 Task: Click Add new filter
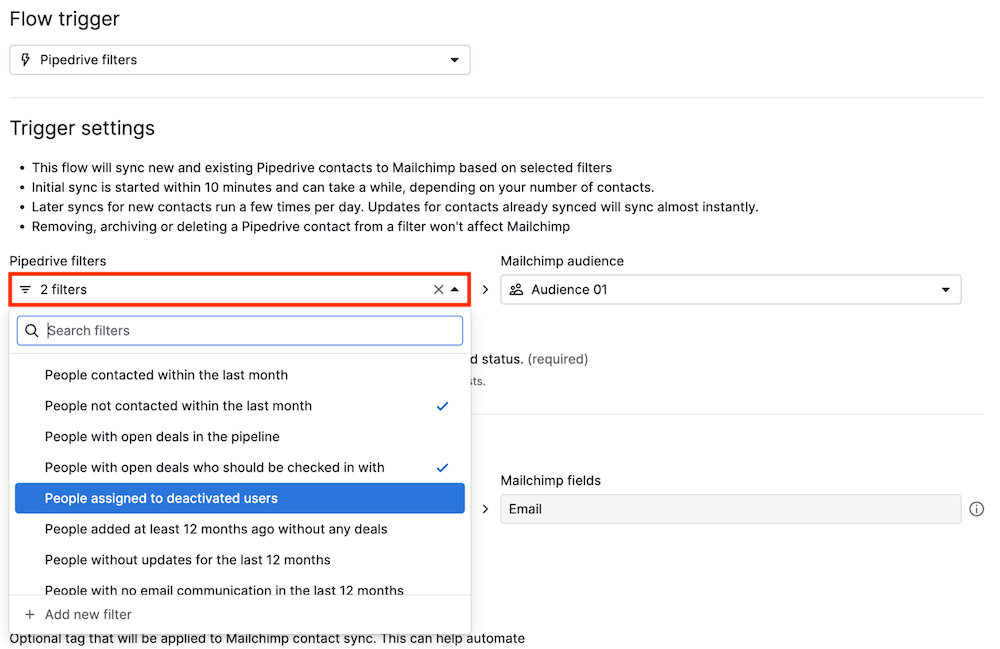tap(88, 615)
